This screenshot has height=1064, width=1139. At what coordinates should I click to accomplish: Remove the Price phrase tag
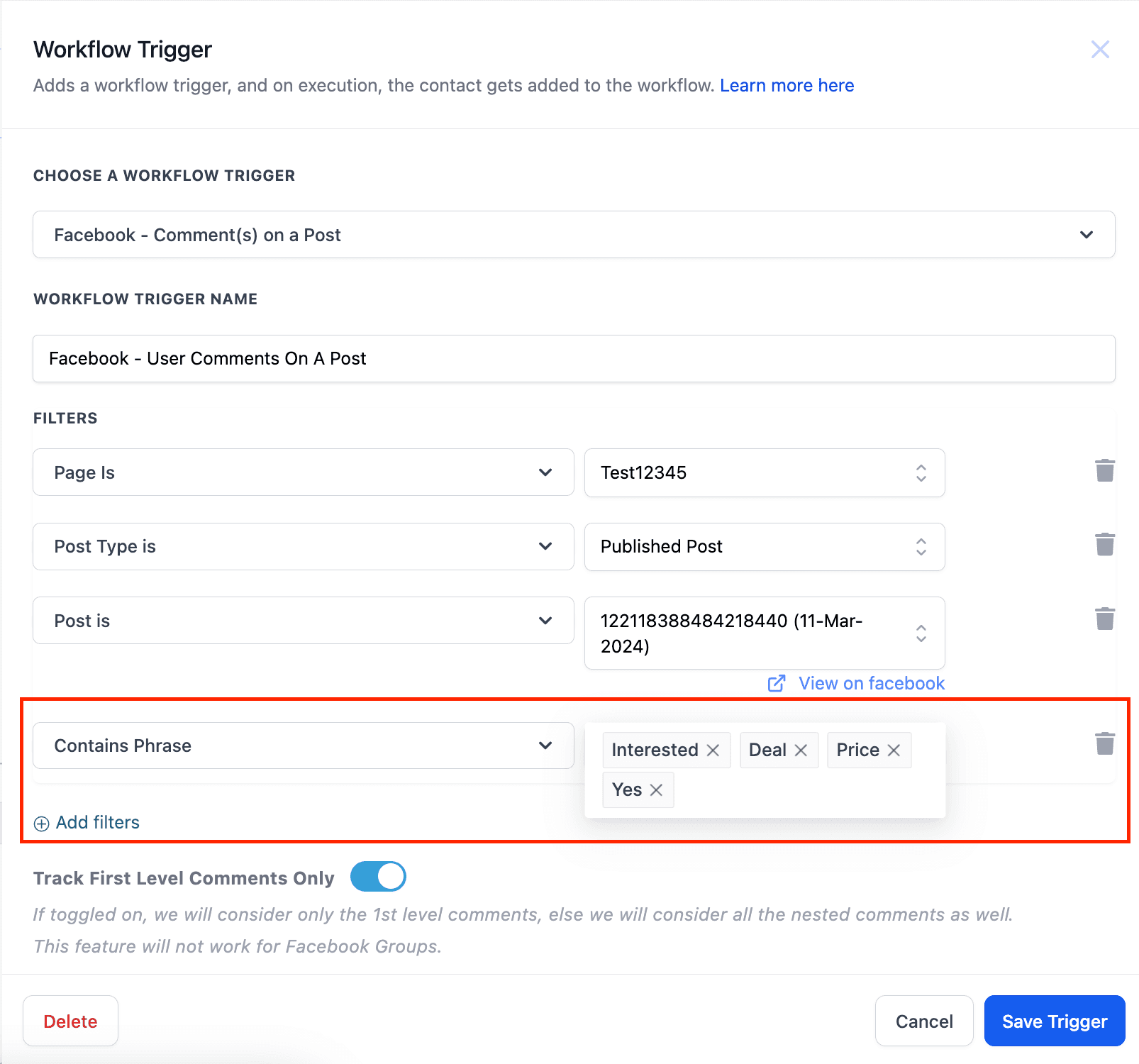[x=894, y=750]
